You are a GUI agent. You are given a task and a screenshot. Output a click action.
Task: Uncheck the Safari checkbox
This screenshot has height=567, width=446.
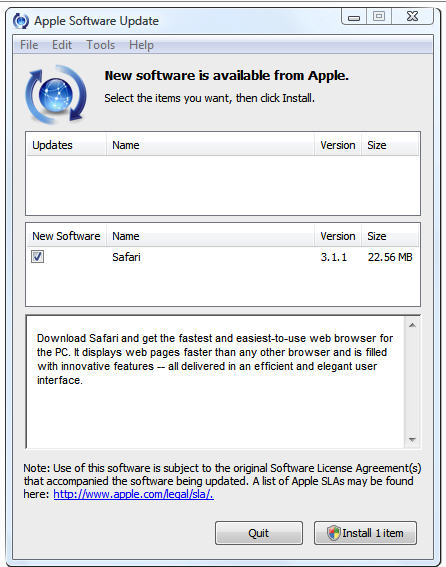37,257
